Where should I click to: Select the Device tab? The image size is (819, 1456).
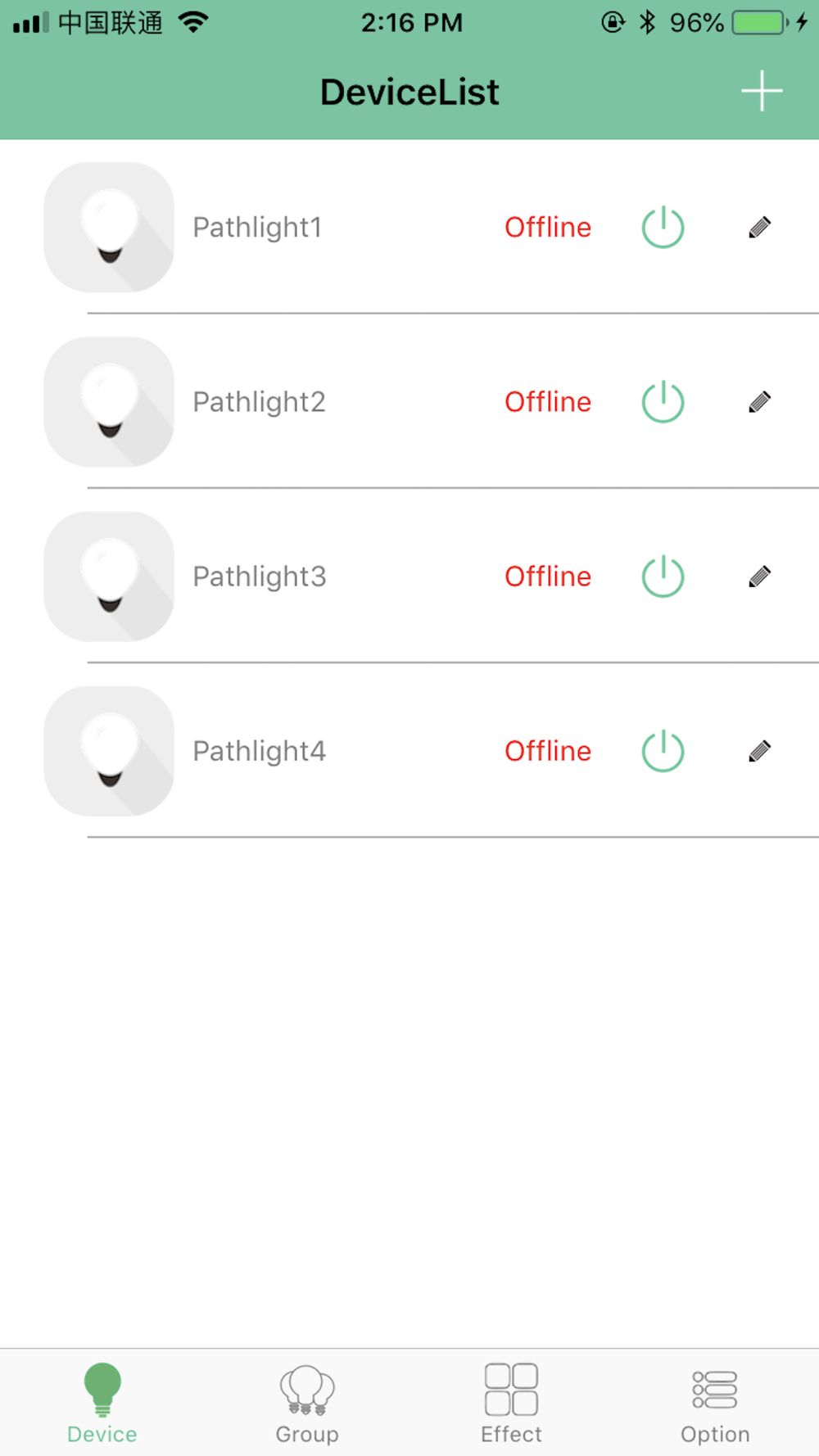102,1404
